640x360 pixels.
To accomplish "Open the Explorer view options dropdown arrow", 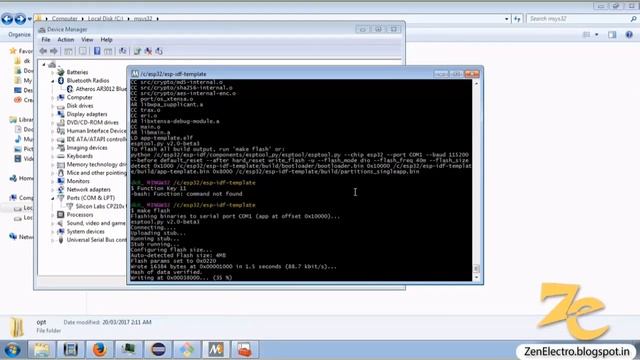I will point(597,35).
